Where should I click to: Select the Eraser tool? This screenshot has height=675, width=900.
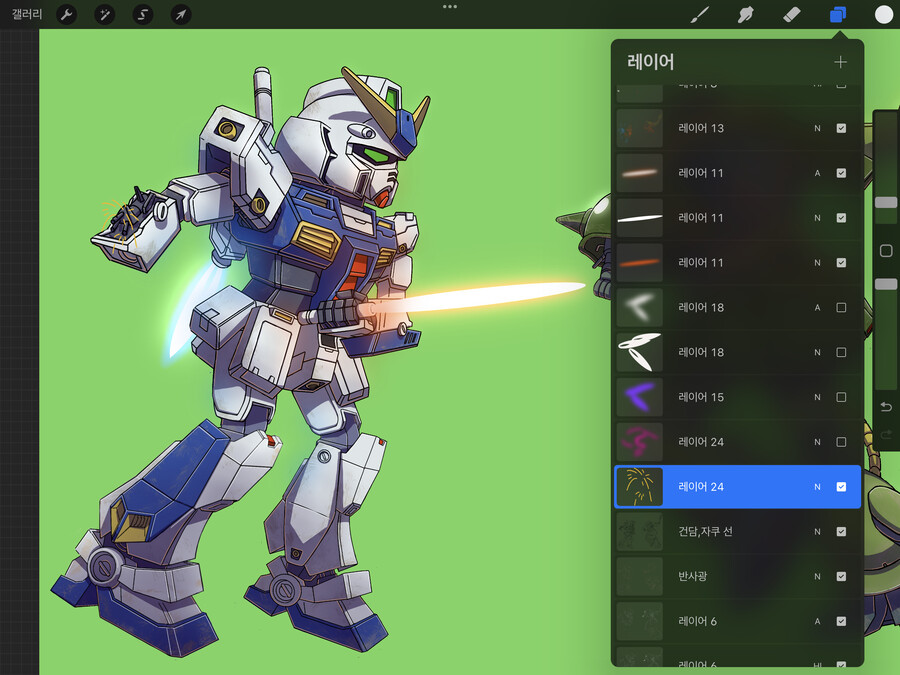point(792,14)
